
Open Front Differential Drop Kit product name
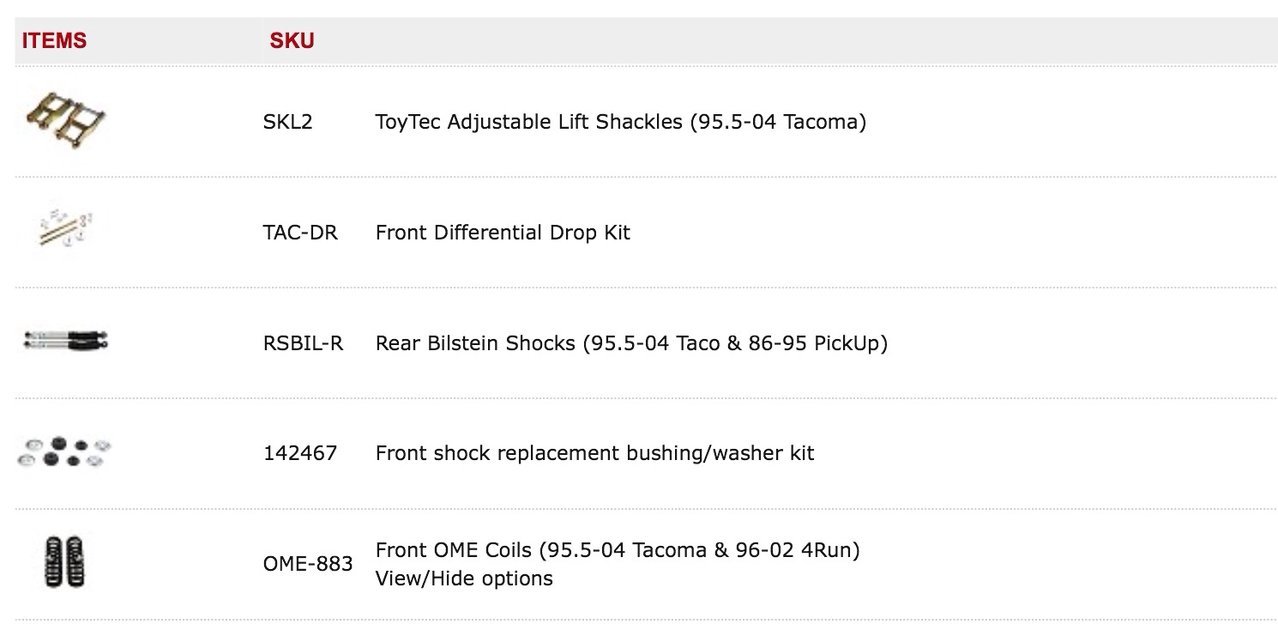coord(503,232)
